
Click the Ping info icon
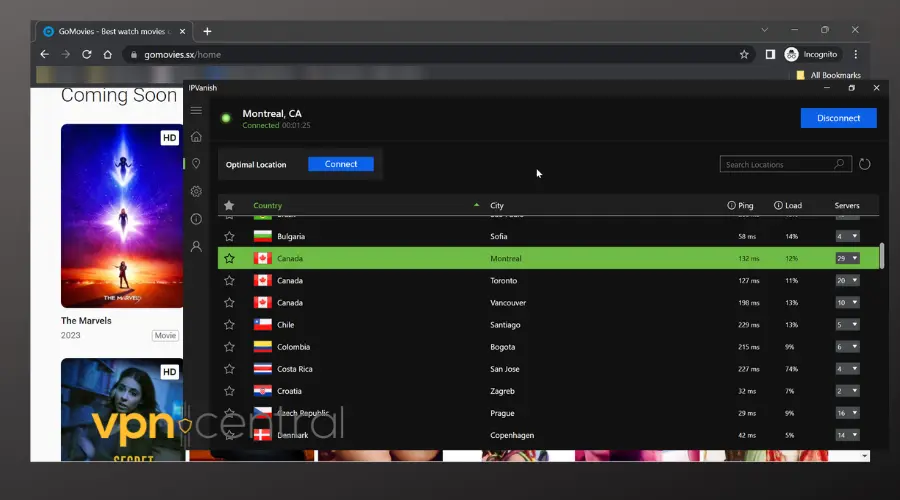point(731,206)
